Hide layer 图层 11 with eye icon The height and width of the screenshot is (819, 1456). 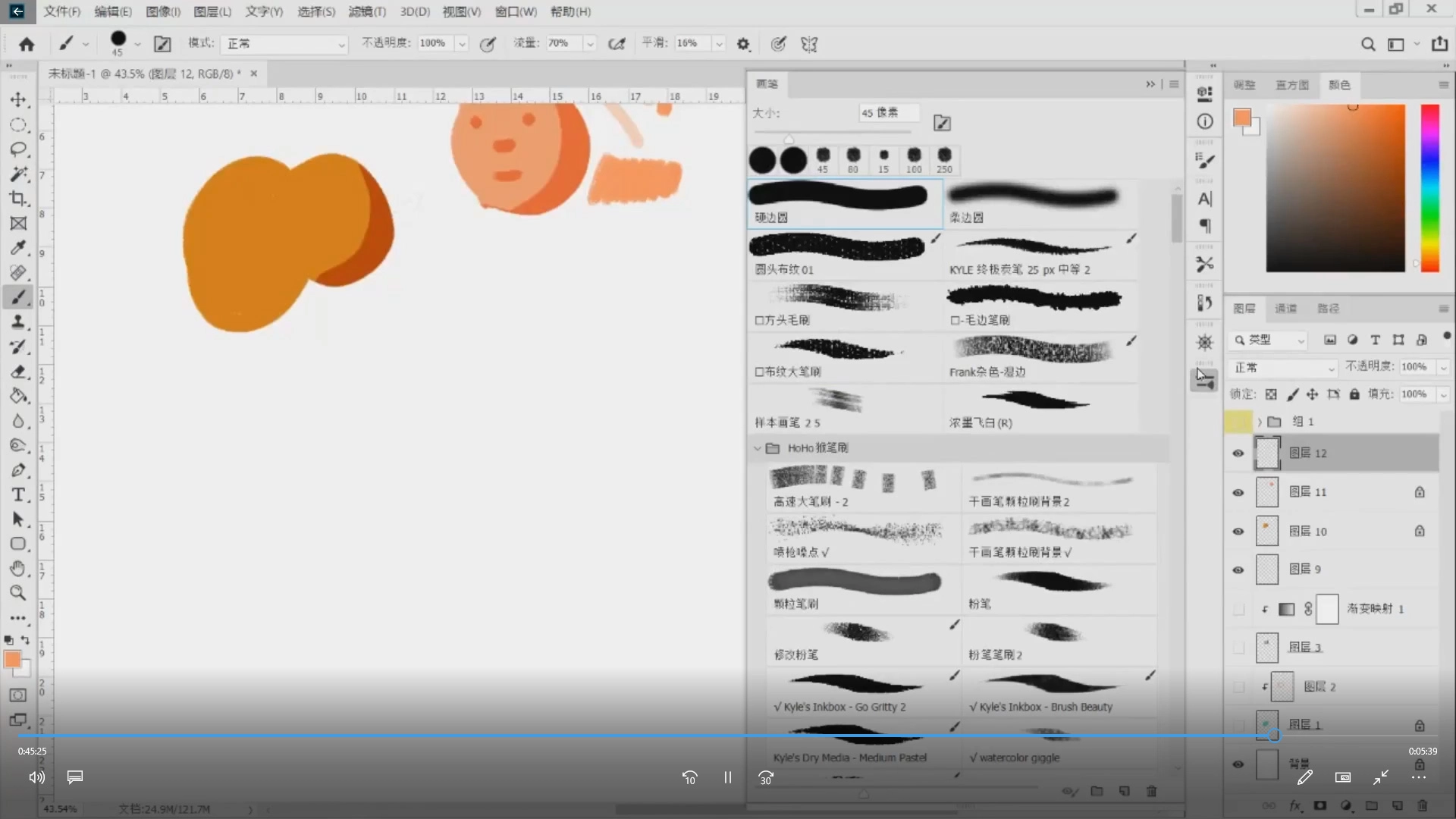[x=1238, y=492]
